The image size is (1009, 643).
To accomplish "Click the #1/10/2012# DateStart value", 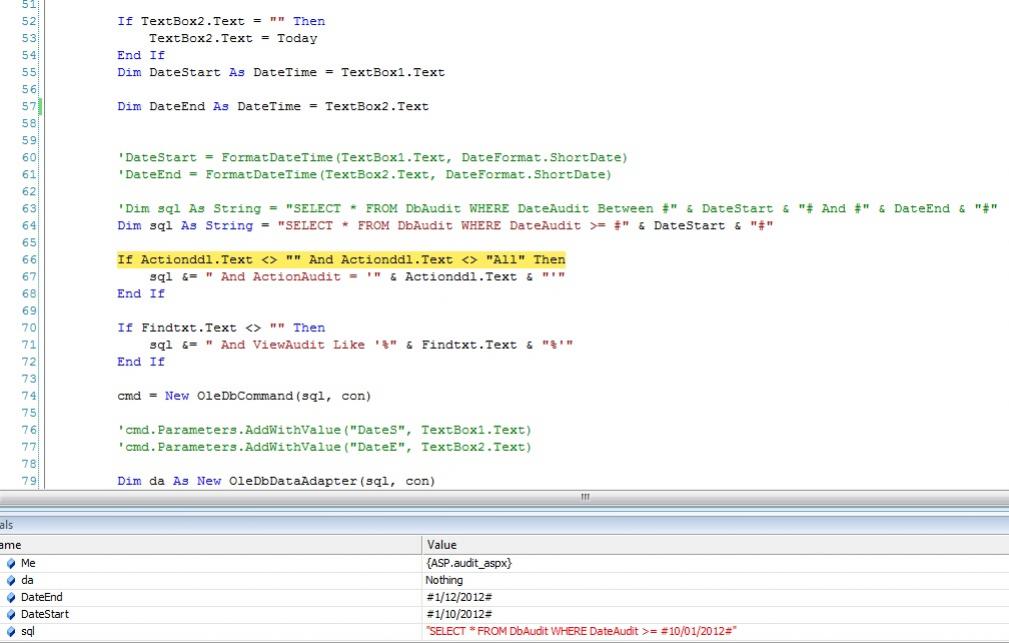I will [459, 614].
